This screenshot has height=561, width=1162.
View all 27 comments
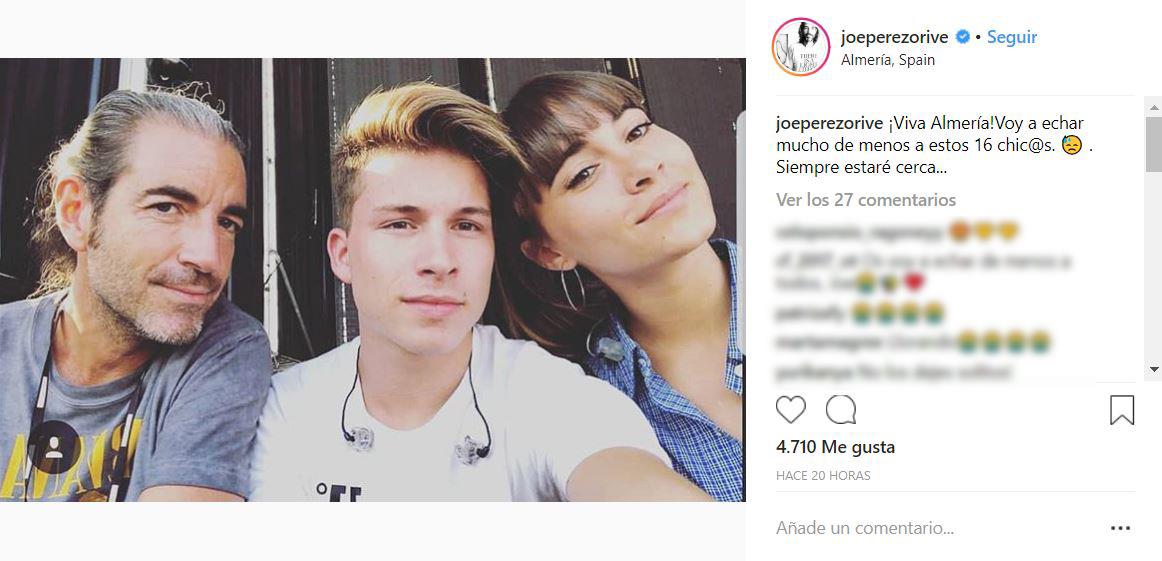click(866, 199)
